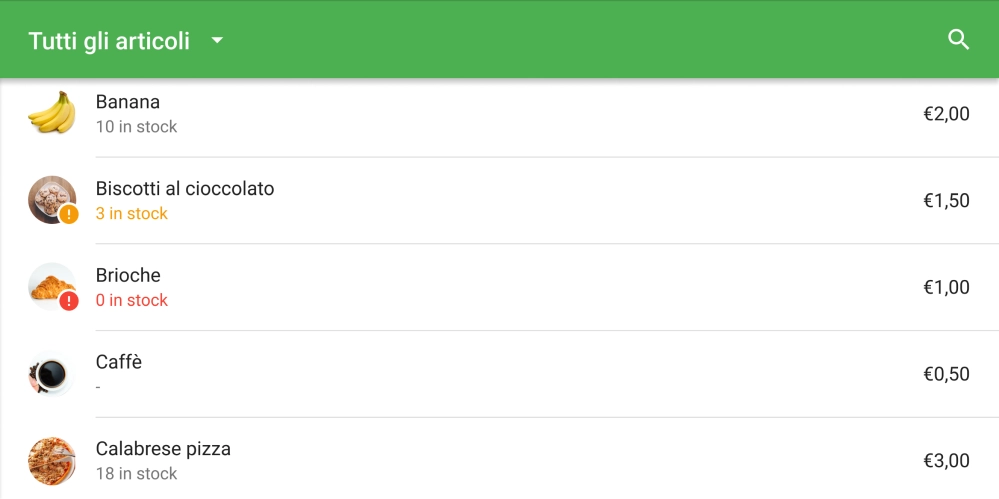The height and width of the screenshot is (499, 999).
Task: Click the Calabrese pizza thumbnail
Action: (52, 461)
